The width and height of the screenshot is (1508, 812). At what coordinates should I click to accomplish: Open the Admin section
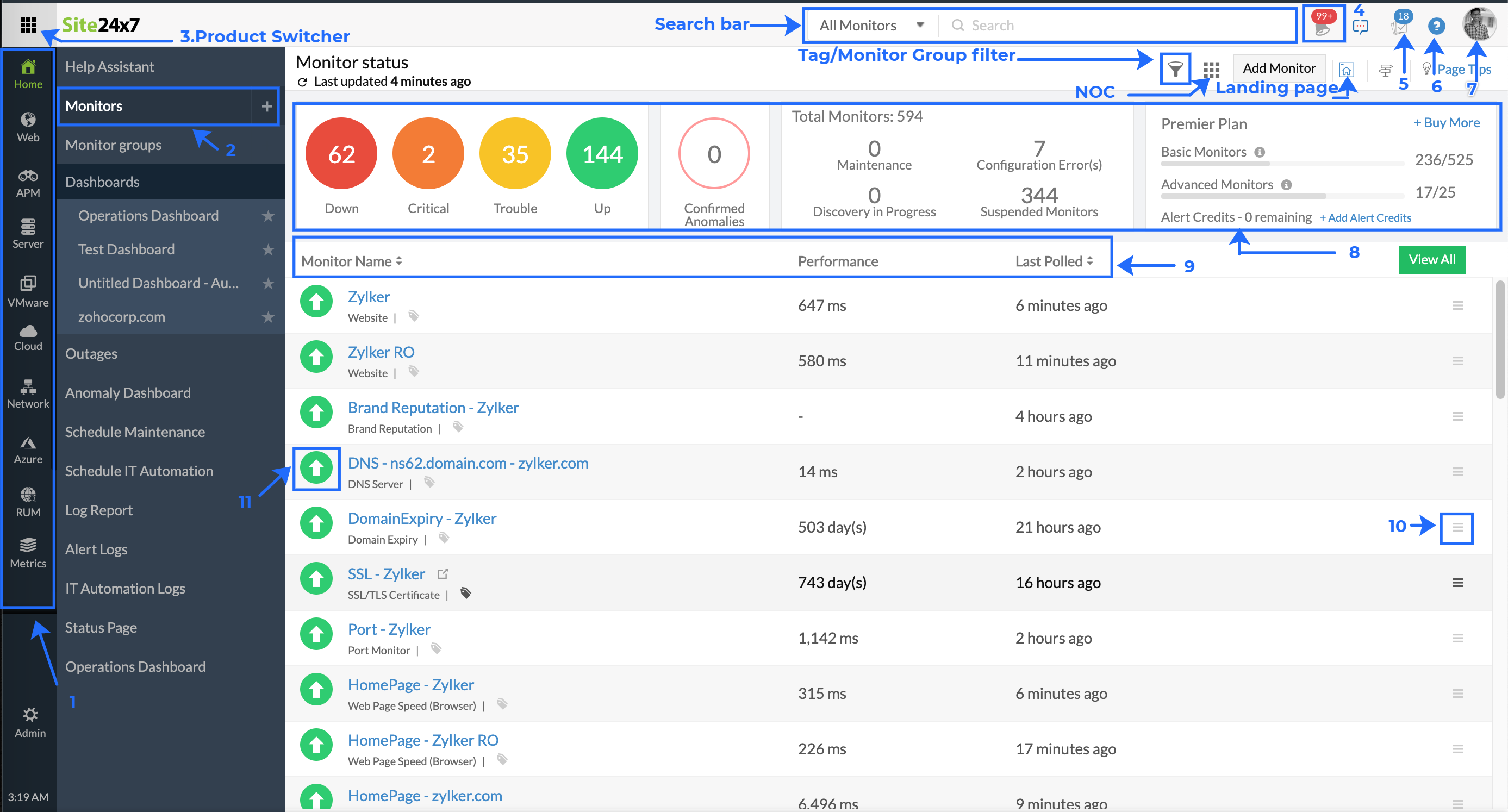[29, 721]
